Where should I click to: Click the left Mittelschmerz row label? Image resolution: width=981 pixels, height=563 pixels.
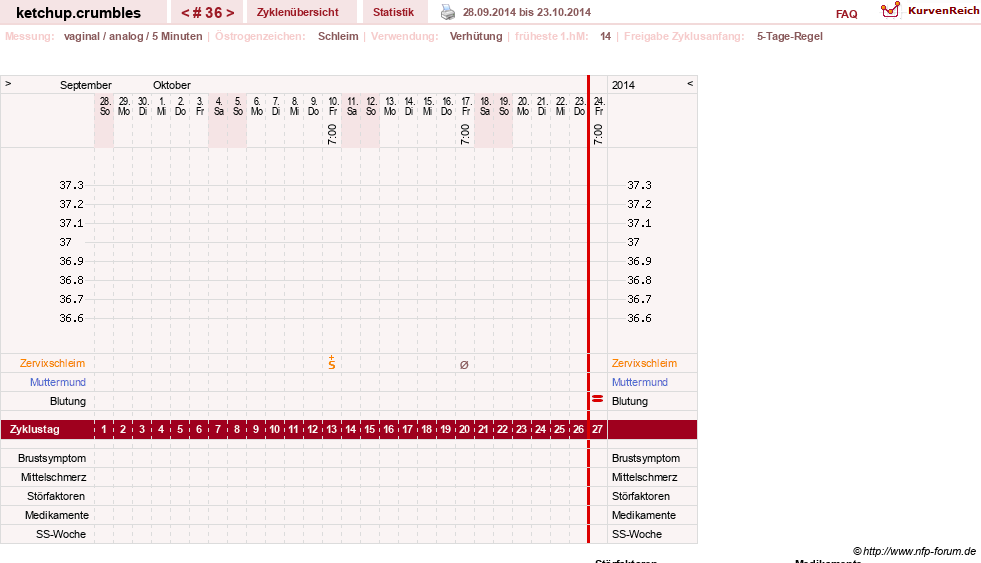pos(53,477)
